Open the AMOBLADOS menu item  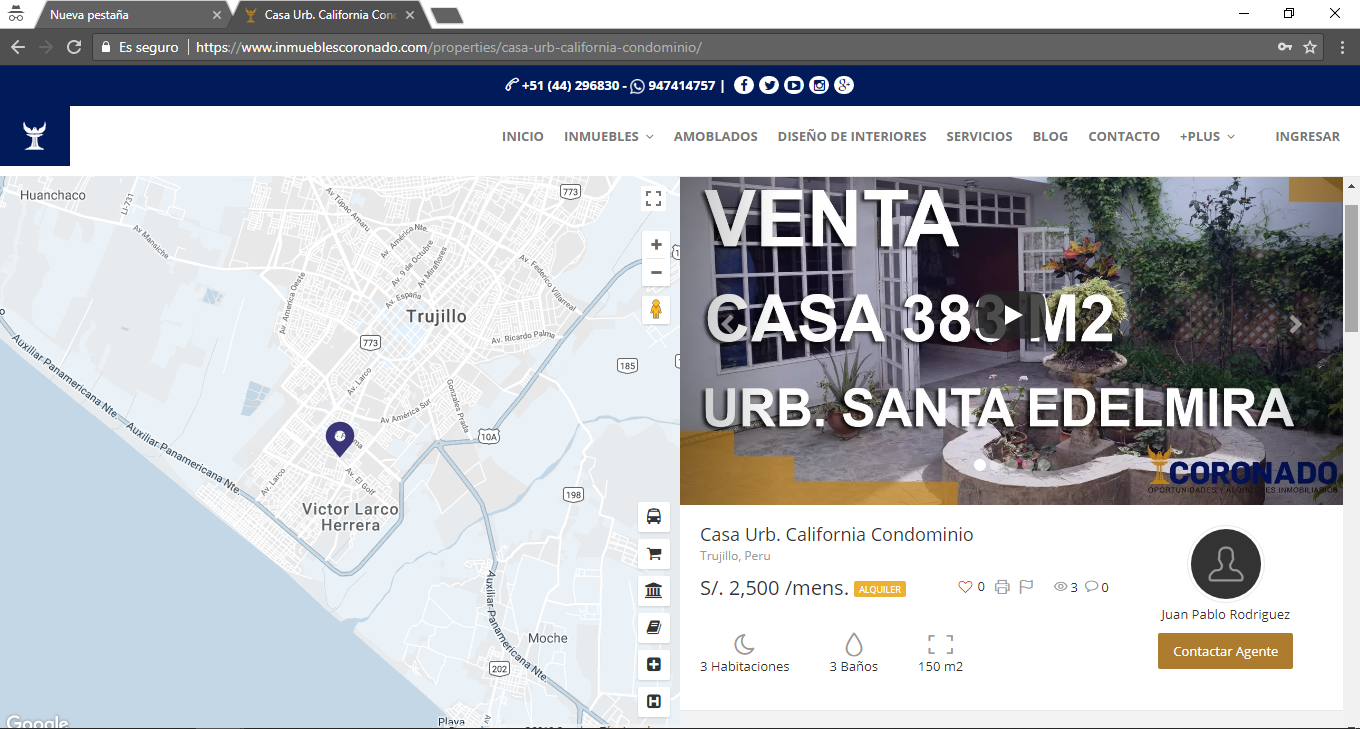coord(715,136)
